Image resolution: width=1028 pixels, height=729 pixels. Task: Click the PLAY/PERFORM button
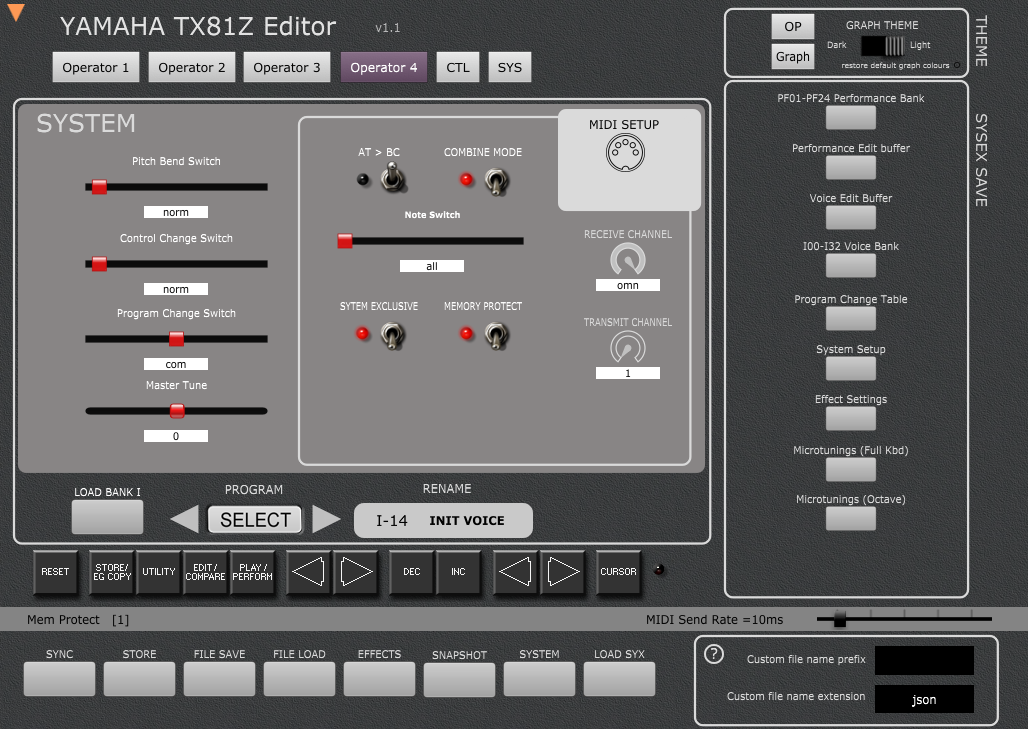[250, 572]
